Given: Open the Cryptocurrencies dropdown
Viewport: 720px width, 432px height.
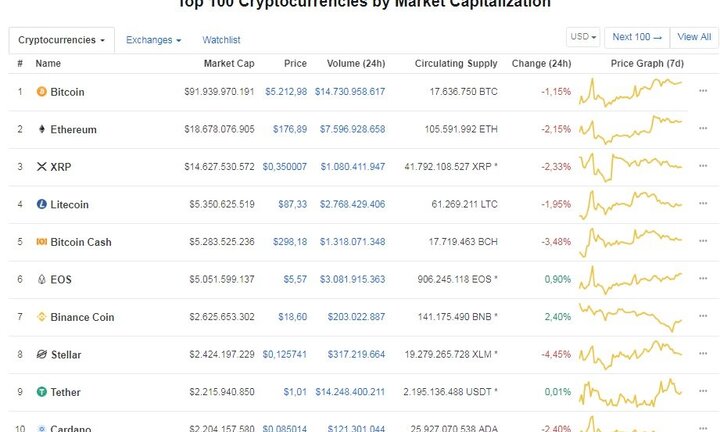Looking at the screenshot, I should point(62,40).
